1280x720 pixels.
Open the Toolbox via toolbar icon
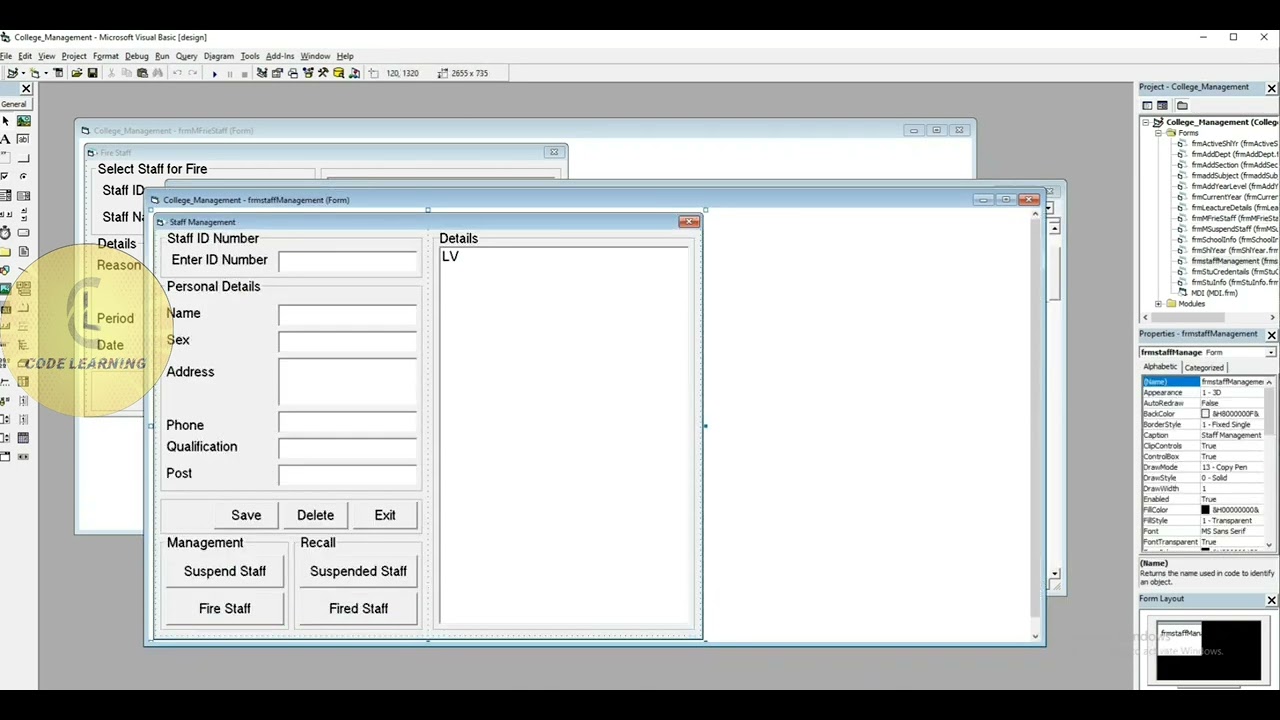coord(323,73)
